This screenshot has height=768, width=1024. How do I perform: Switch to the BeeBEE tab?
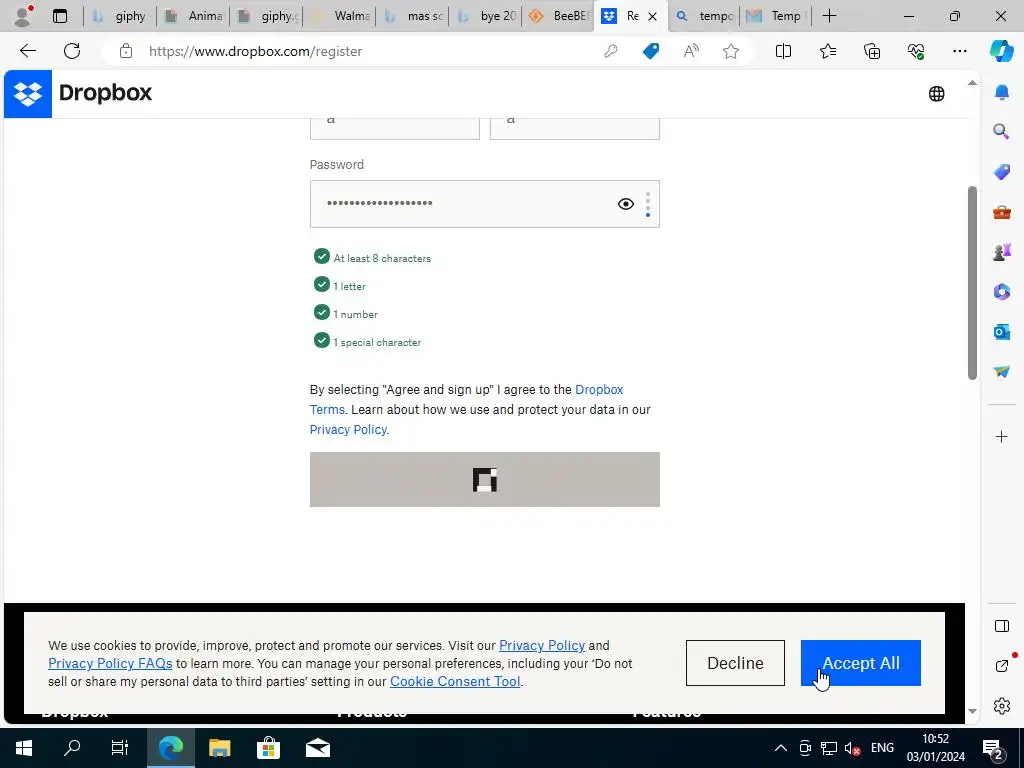(559, 16)
